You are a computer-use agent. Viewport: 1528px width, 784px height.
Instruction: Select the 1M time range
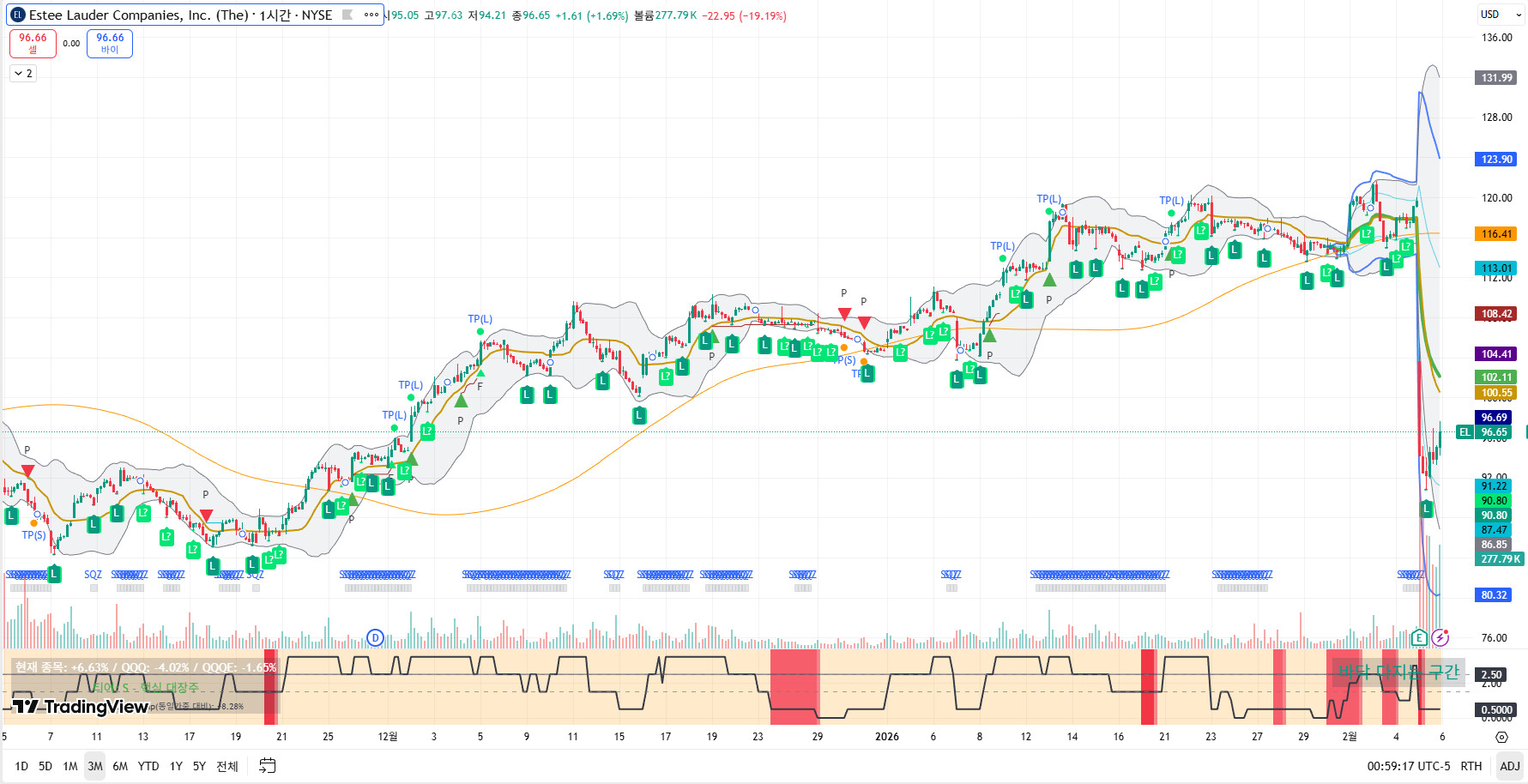[x=70, y=766]
